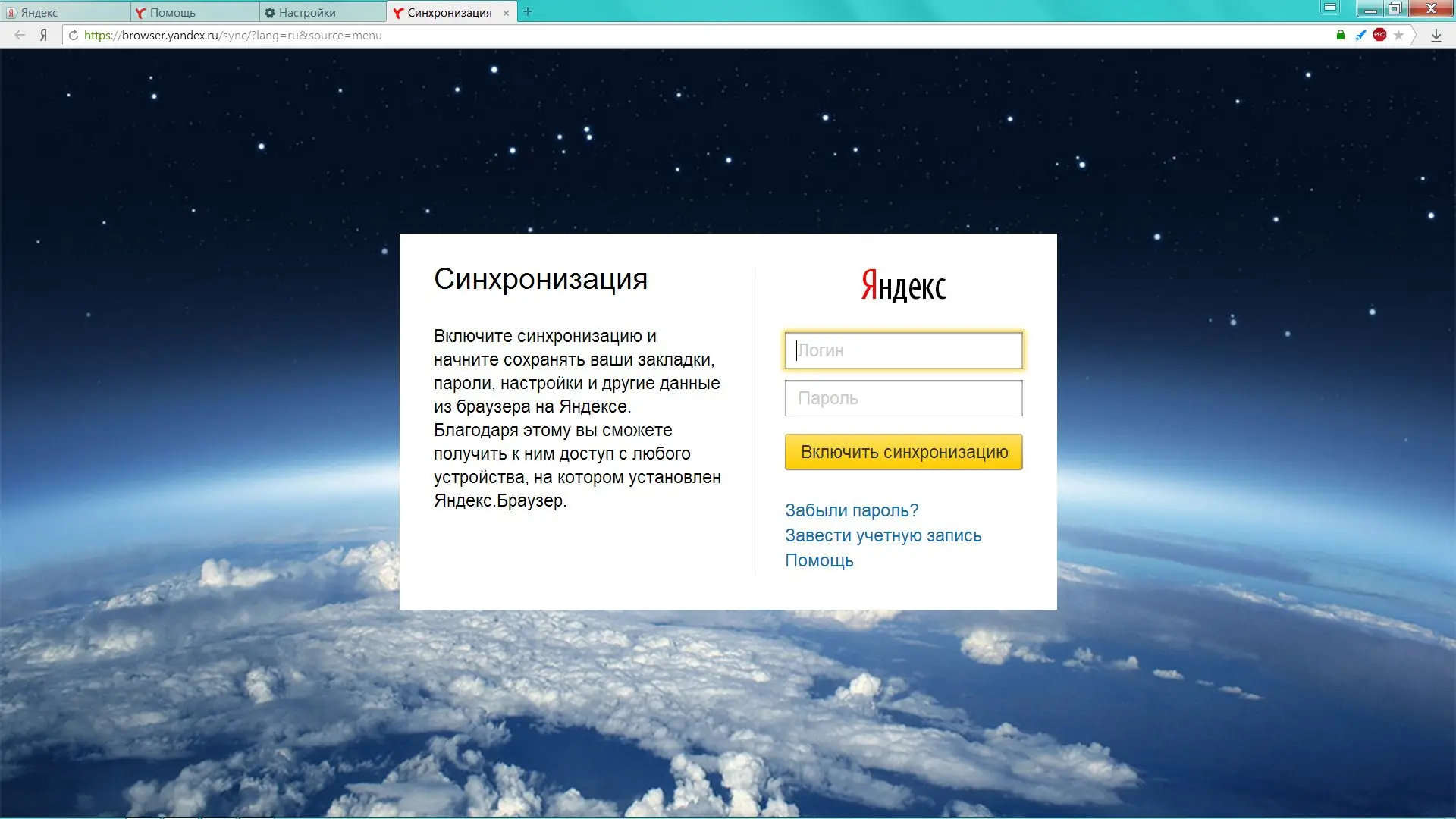Close the Синхронизация tab
The width and height of the screenshot is (1456, 819).
(x=505, y=12)
